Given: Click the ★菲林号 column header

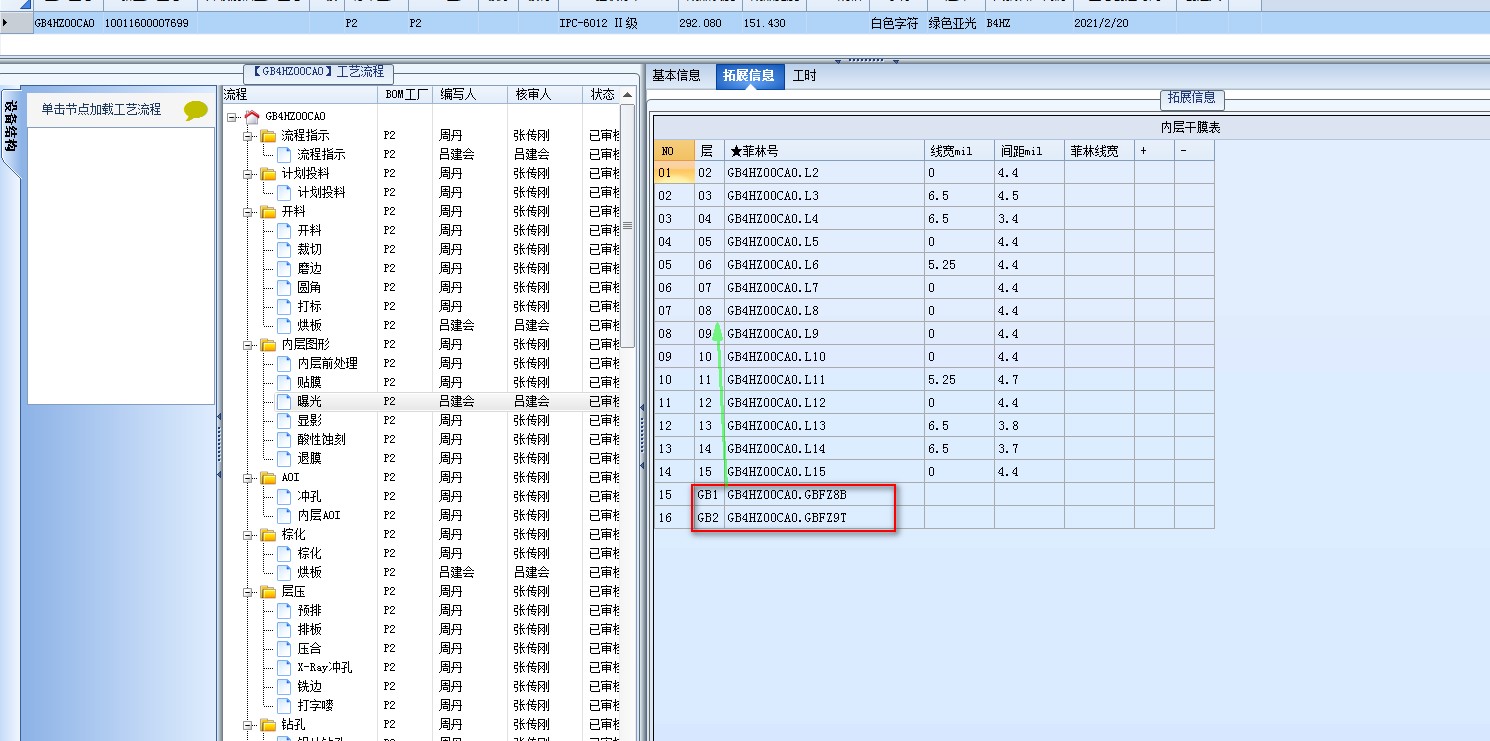Looking at the screenshot, I should (x=824, y=151).
